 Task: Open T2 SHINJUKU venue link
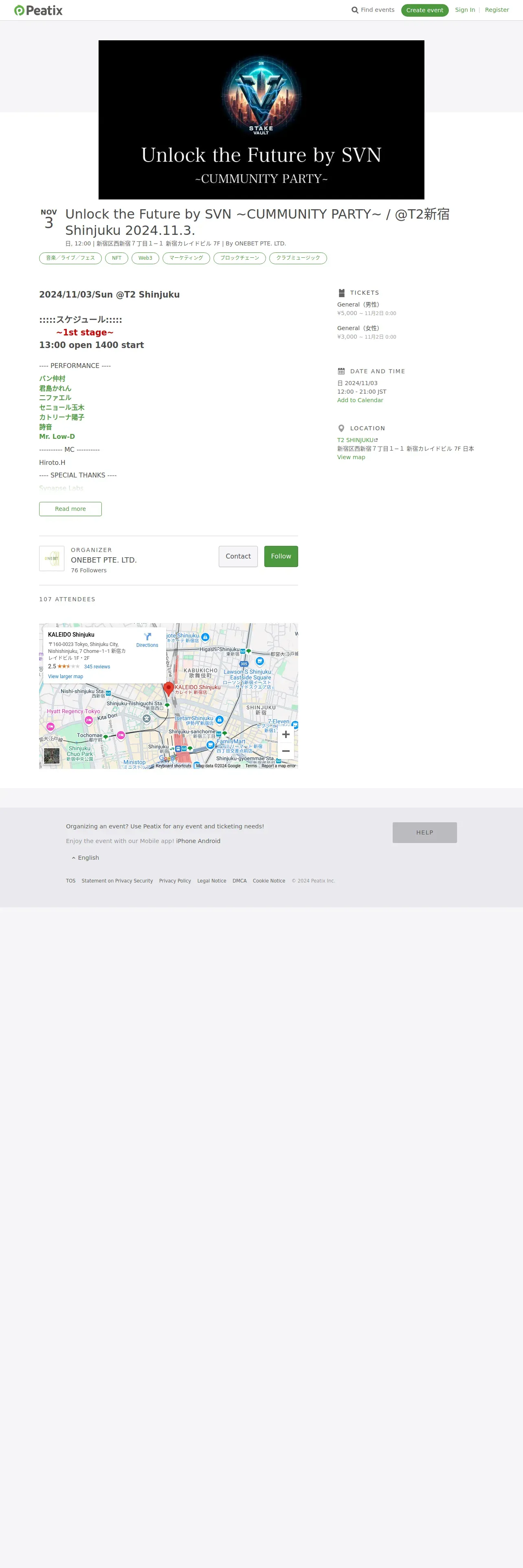(357, 440)
